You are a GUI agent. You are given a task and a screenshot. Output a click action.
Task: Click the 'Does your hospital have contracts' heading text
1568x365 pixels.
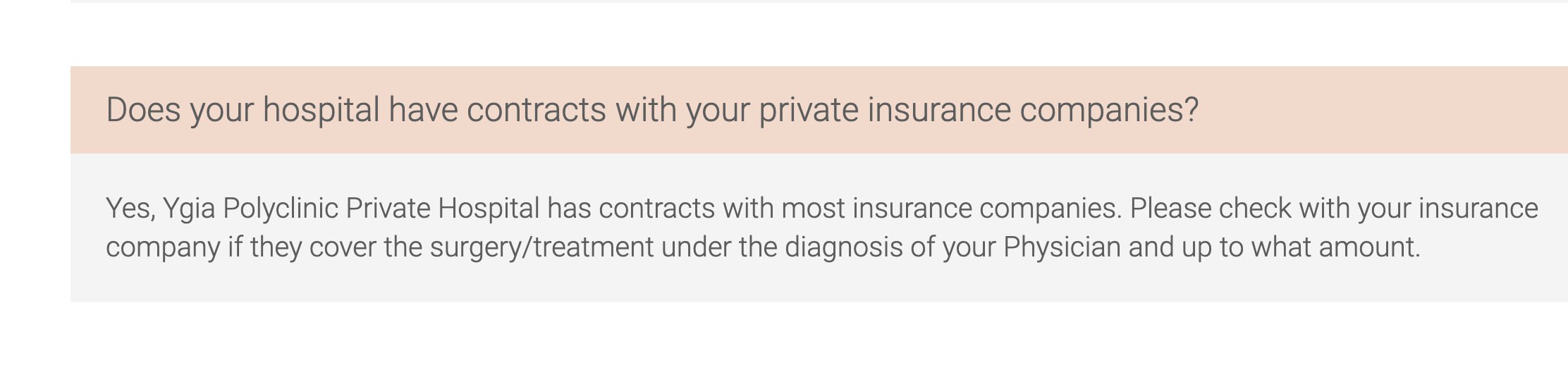click(355, 110)
